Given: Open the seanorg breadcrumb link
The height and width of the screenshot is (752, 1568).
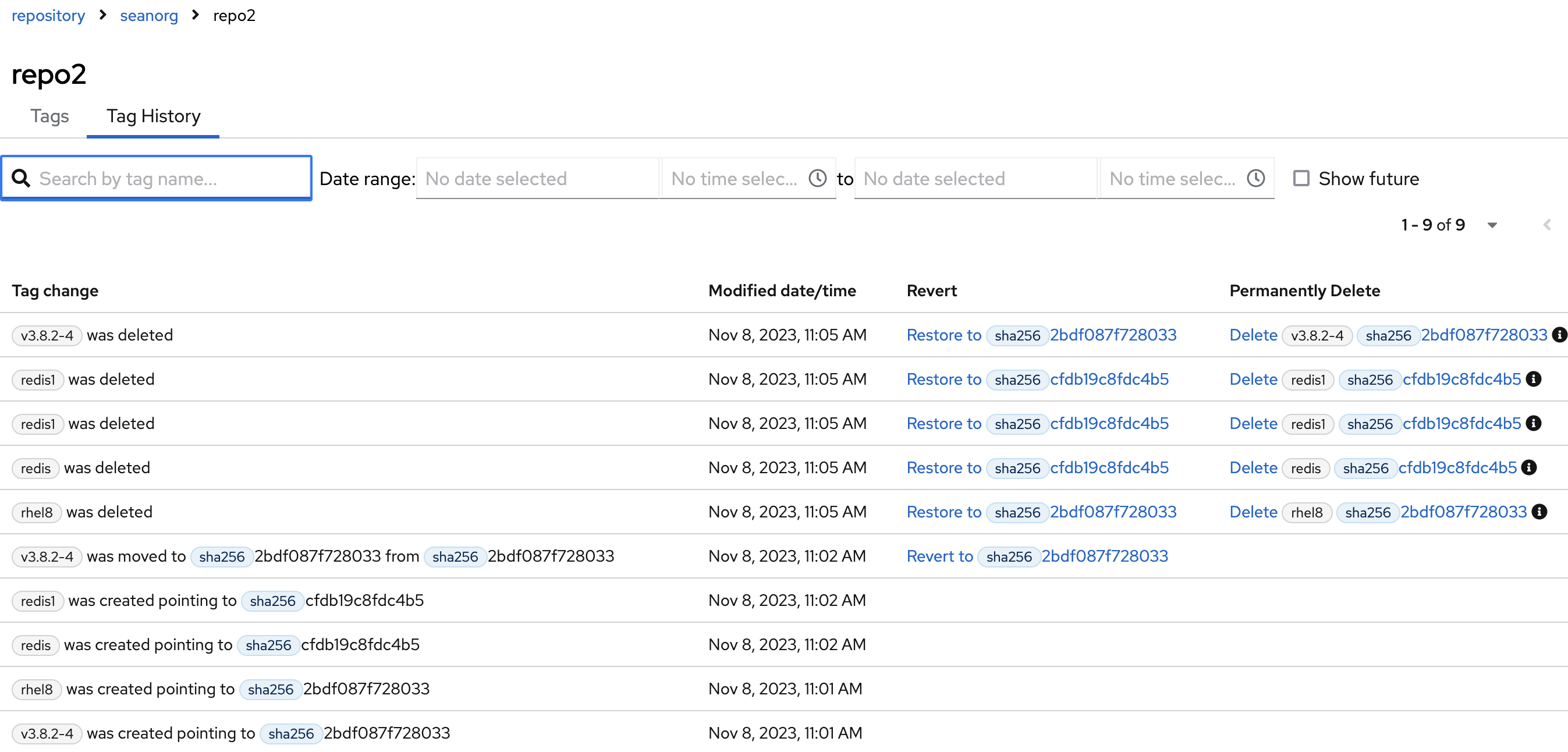Looking at the screenshot, I should coord(148,15).
